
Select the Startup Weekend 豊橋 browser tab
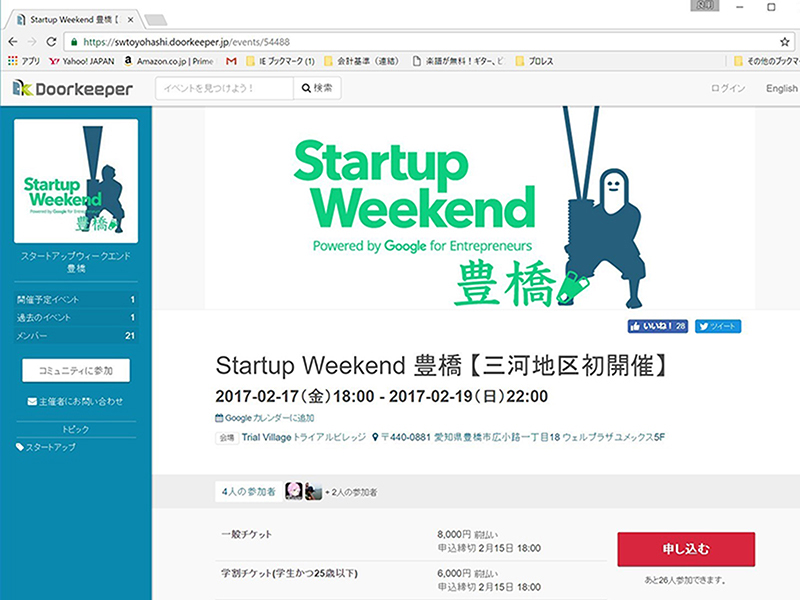click(x=75, y=19)
